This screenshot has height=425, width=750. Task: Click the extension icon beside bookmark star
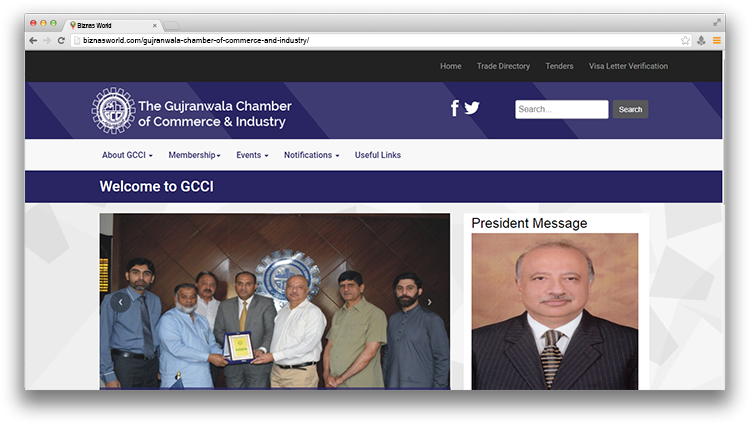tap(701, 40)
